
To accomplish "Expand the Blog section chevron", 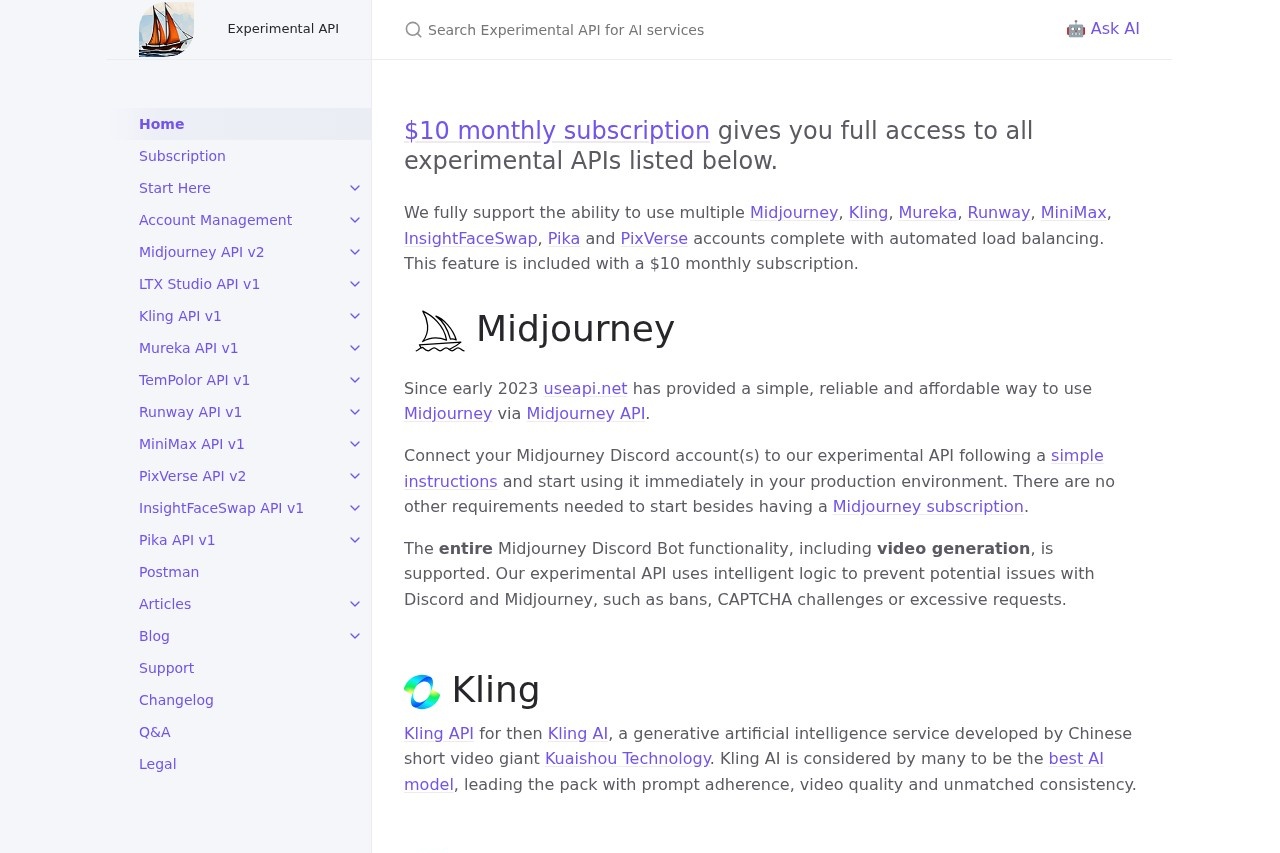I will coord(355,636).
